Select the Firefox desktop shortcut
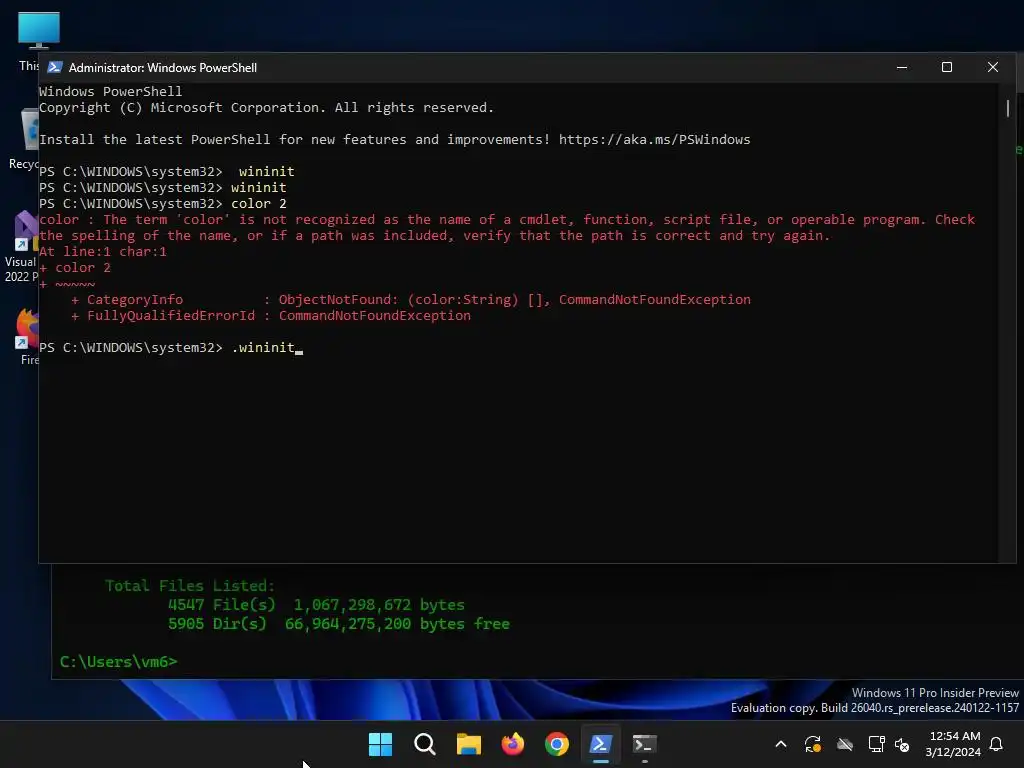Viewport: 1024px width, 768px height. tap(27, 336)
